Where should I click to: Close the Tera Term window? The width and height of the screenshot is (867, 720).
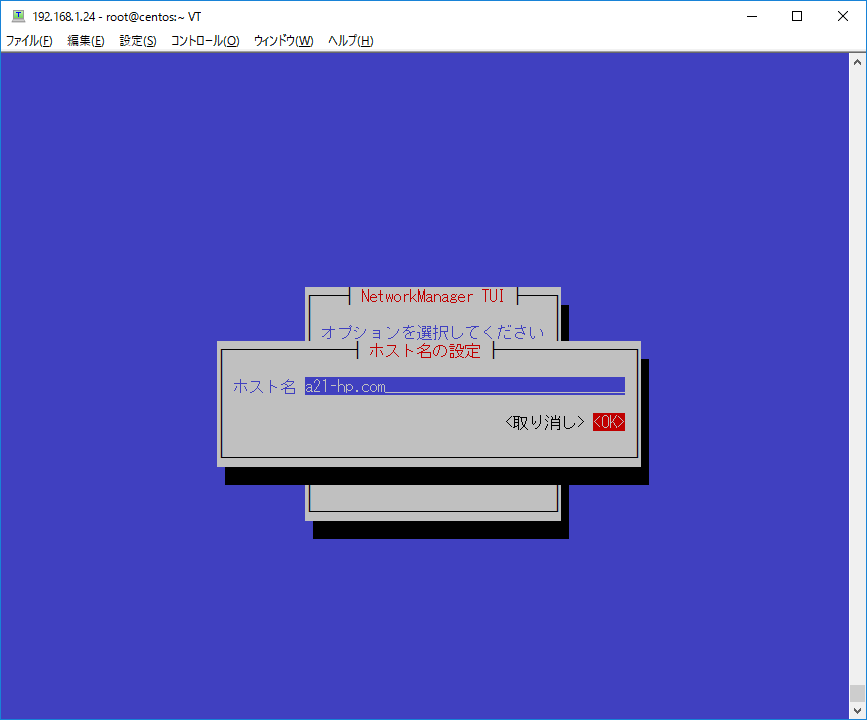843,17
